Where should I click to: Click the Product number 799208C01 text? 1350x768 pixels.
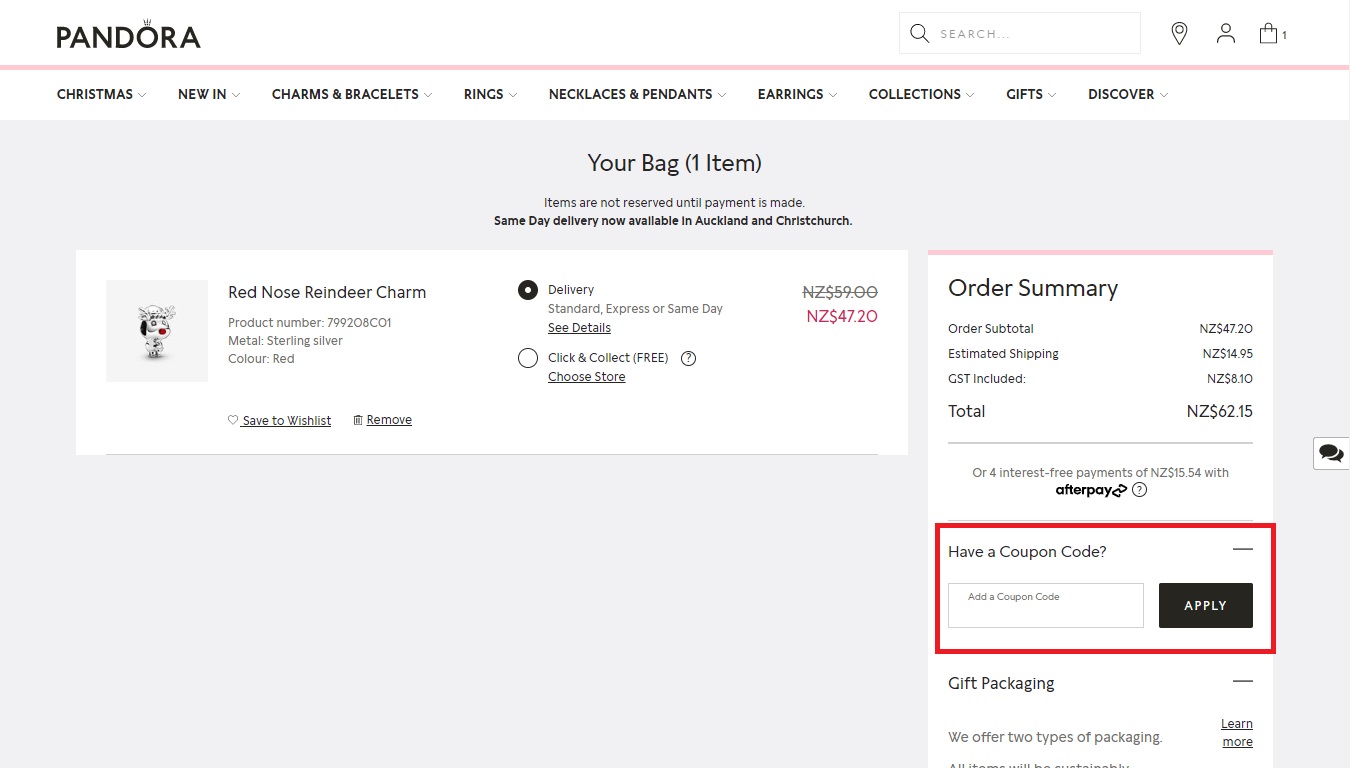[309, 323]
